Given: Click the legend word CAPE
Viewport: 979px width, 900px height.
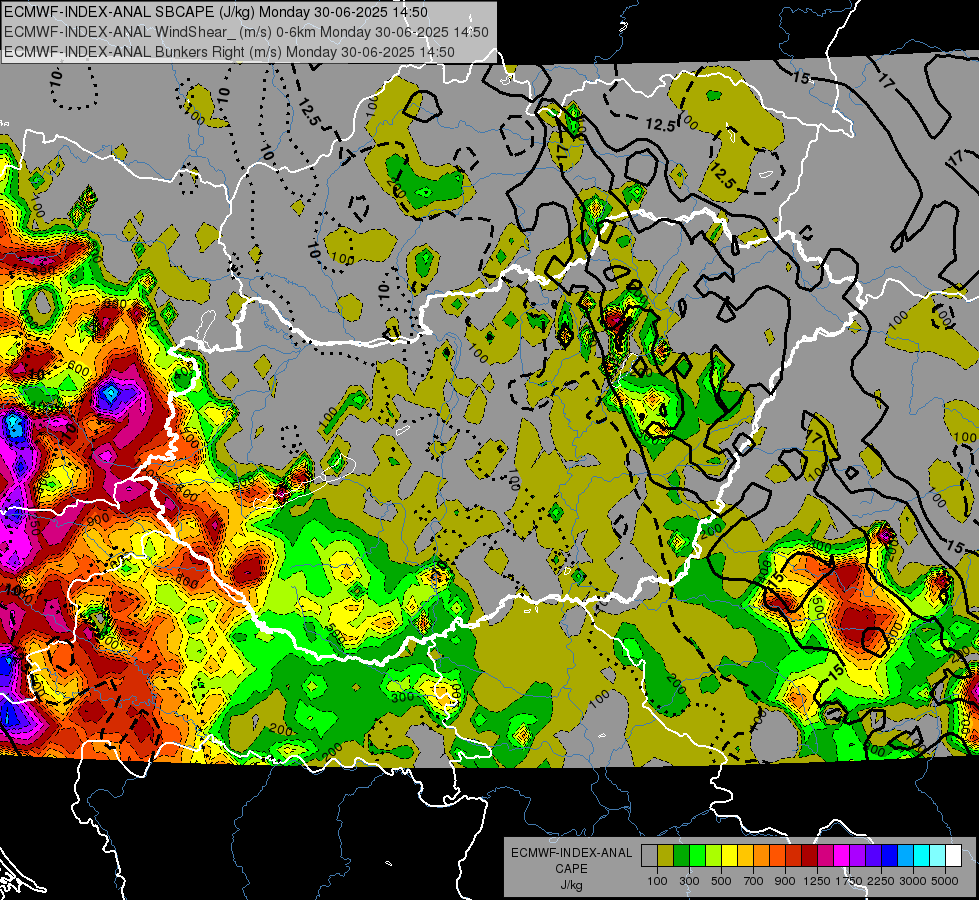Looking at the screenshot, I should click(x=571, y=869).
